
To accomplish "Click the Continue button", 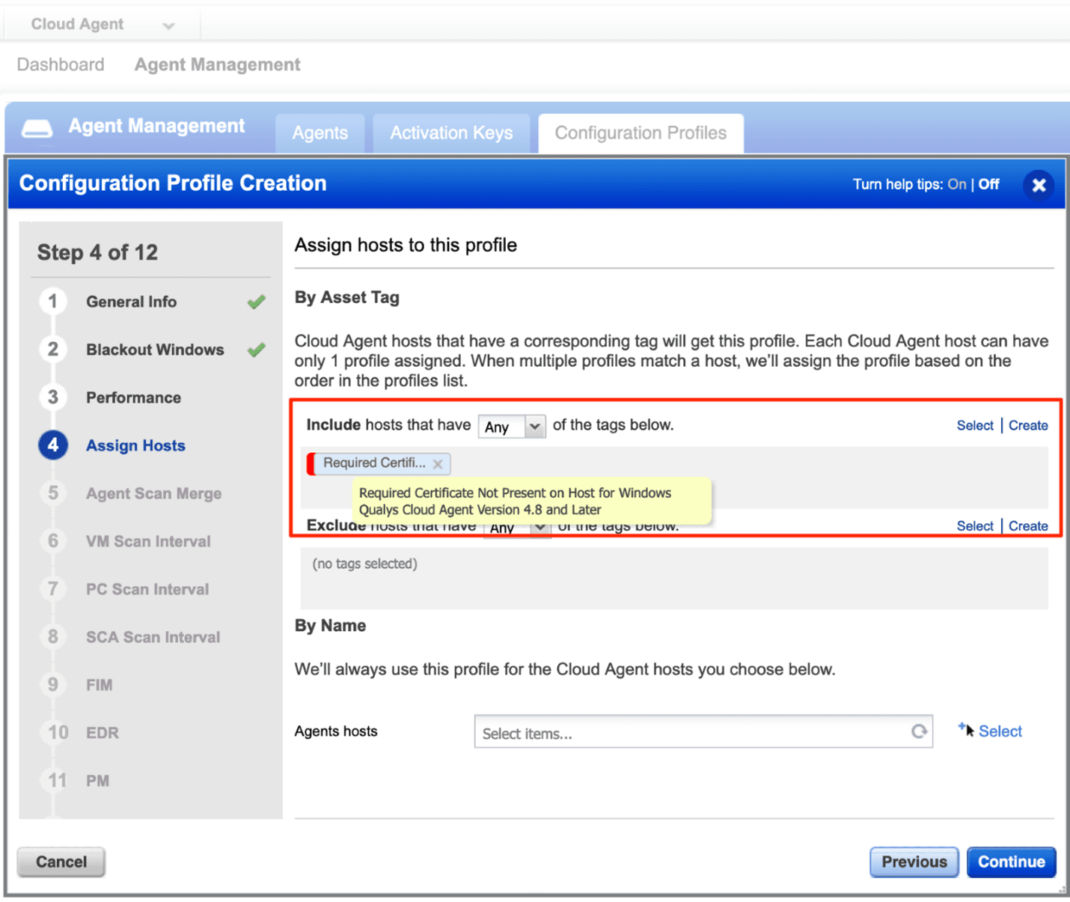I will [1011, 861].
